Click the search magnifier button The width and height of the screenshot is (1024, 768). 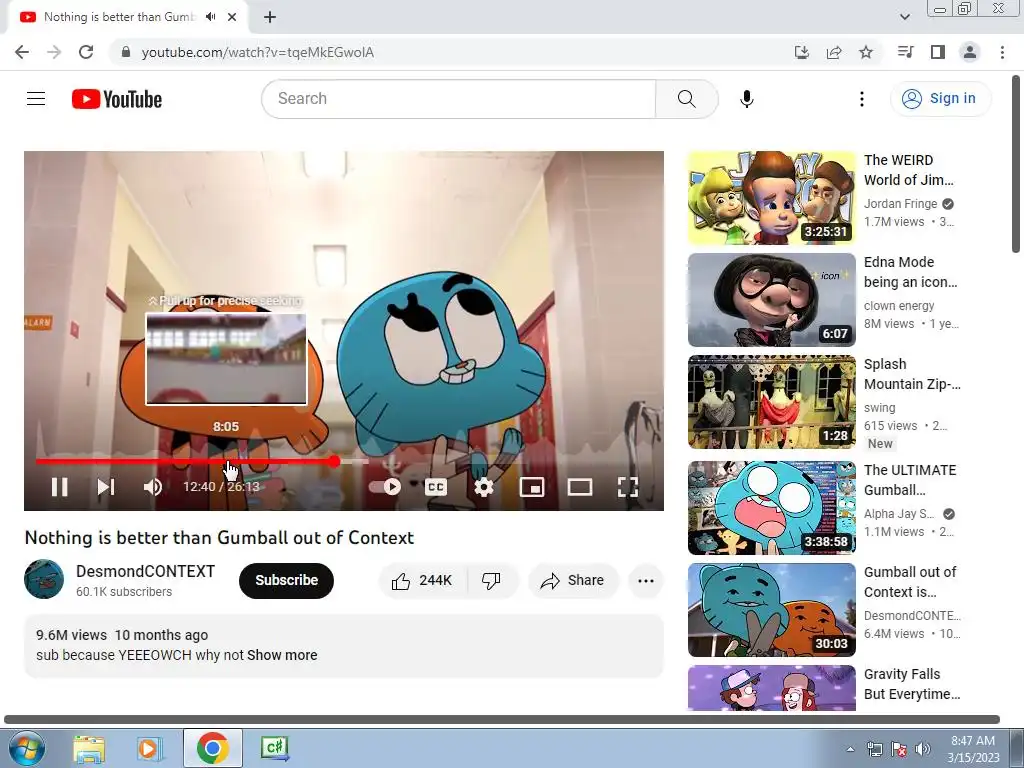(x=686, y=99)
